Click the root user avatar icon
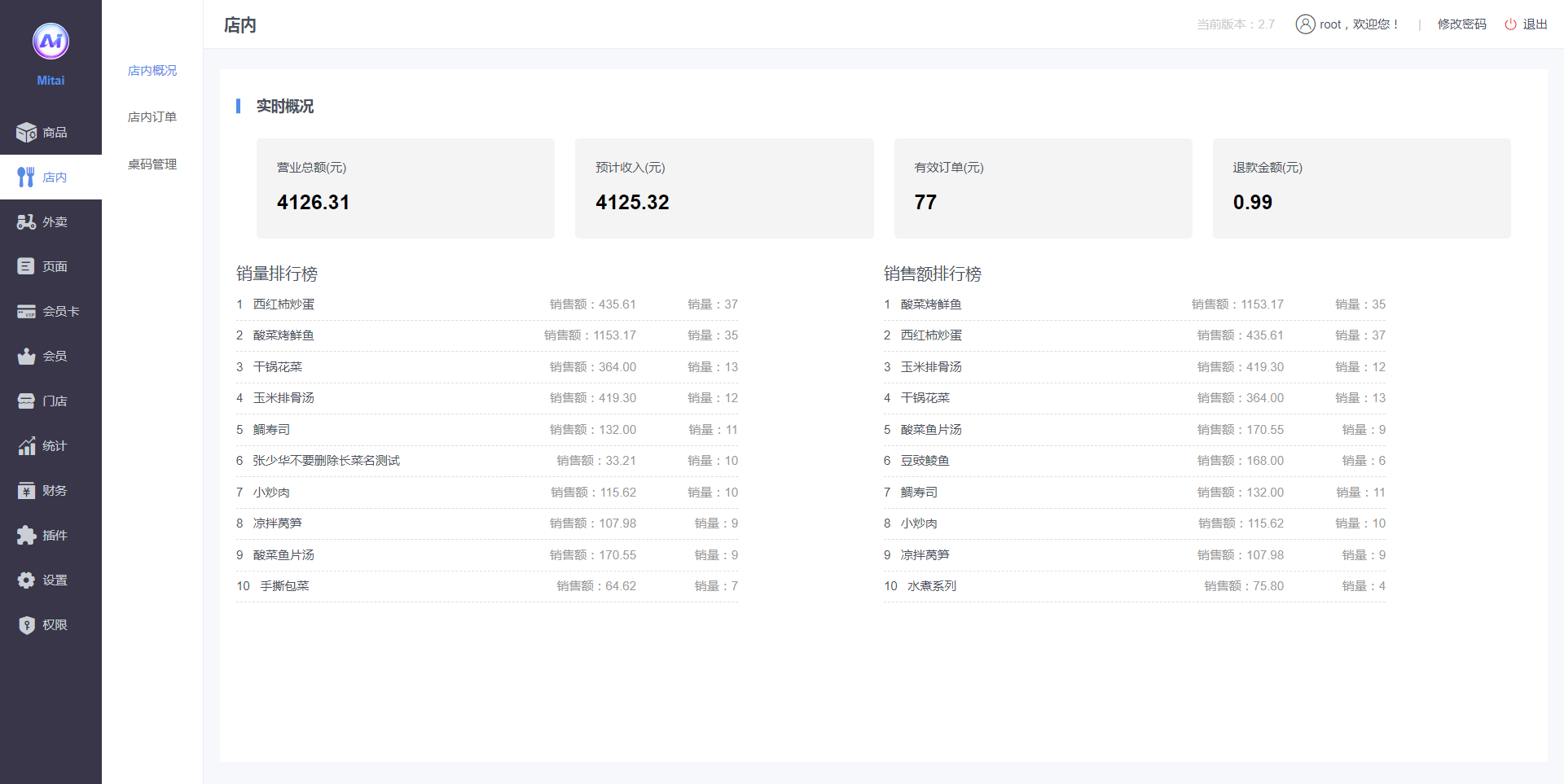 [x=1305, y=24]
